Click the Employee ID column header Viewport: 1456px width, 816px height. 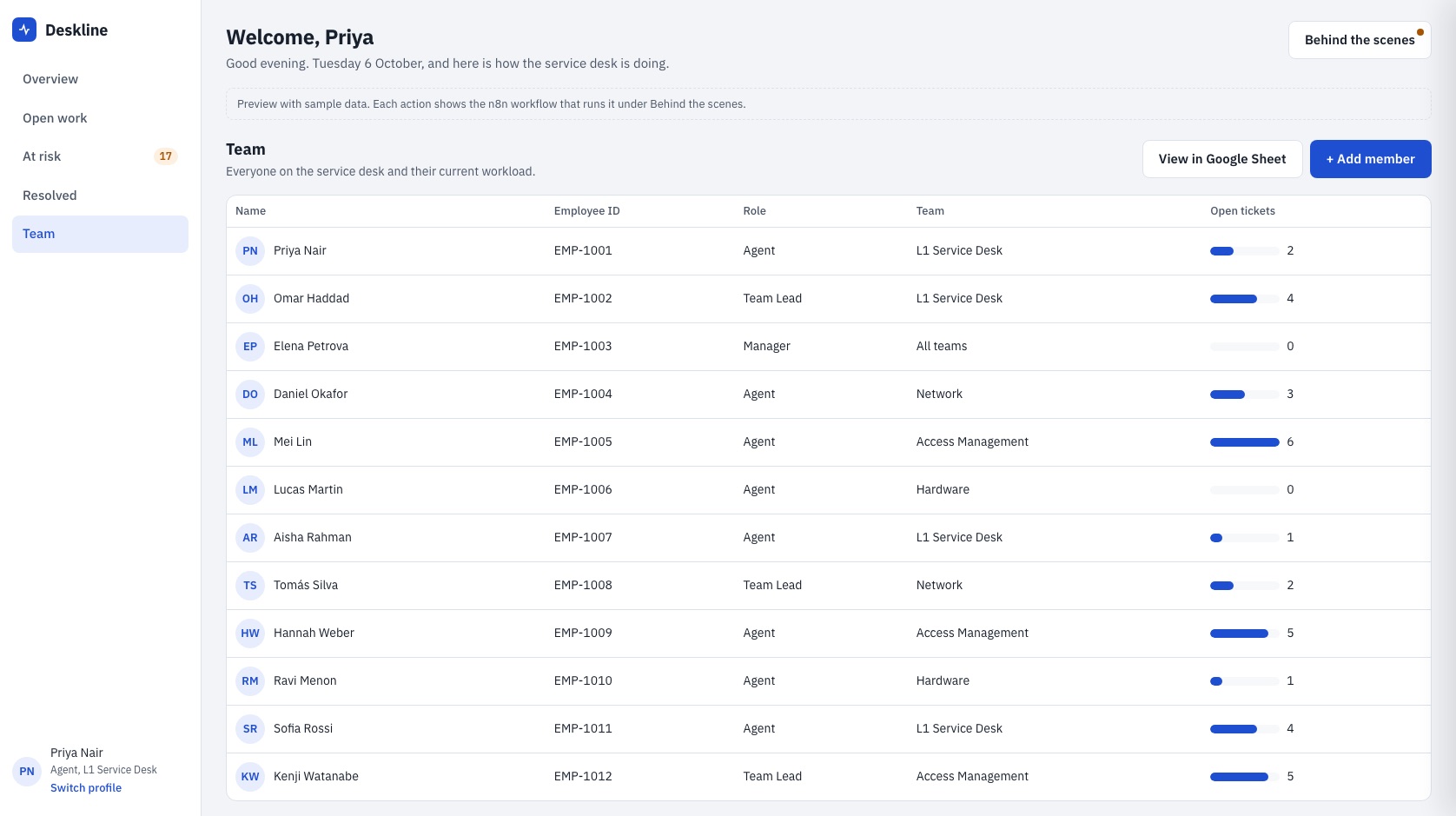click(587, 211)
